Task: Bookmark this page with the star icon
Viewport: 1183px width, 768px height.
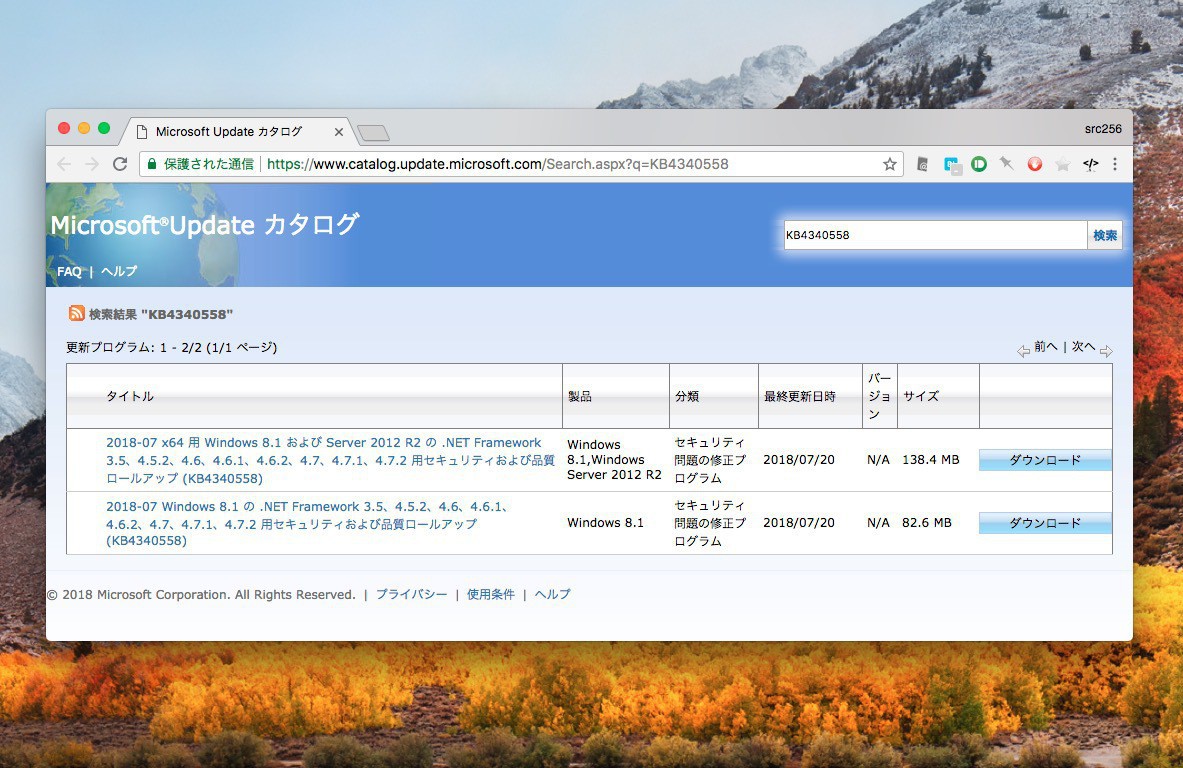Action: tap(890, 164)
